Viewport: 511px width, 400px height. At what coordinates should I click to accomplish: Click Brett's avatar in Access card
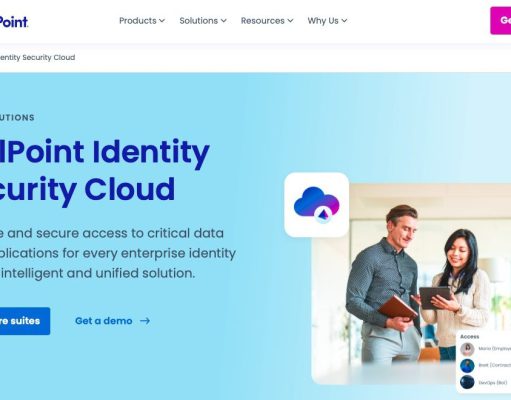point(467,365)
